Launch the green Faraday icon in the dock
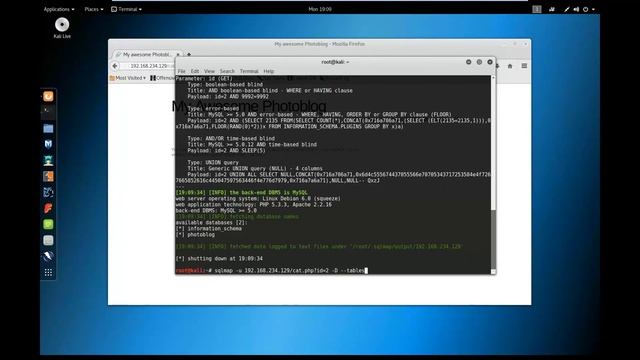 [48, 224]
